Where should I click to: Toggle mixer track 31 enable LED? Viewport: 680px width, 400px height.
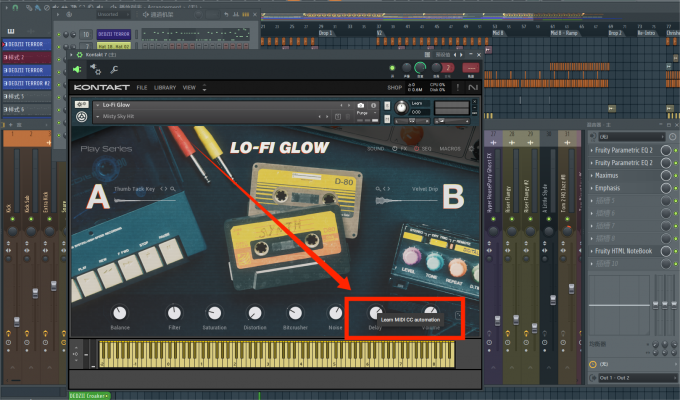tap(567, 219)
